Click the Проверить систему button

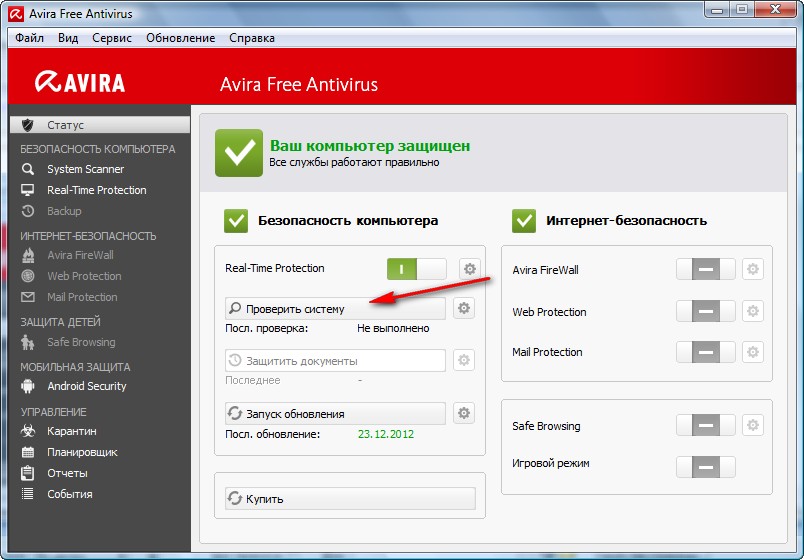(335, 309)
